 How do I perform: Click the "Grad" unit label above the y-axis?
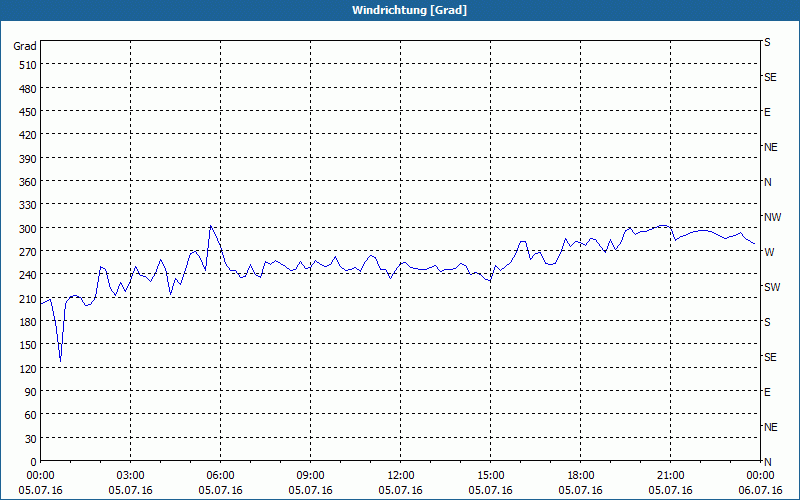[25, 46]
